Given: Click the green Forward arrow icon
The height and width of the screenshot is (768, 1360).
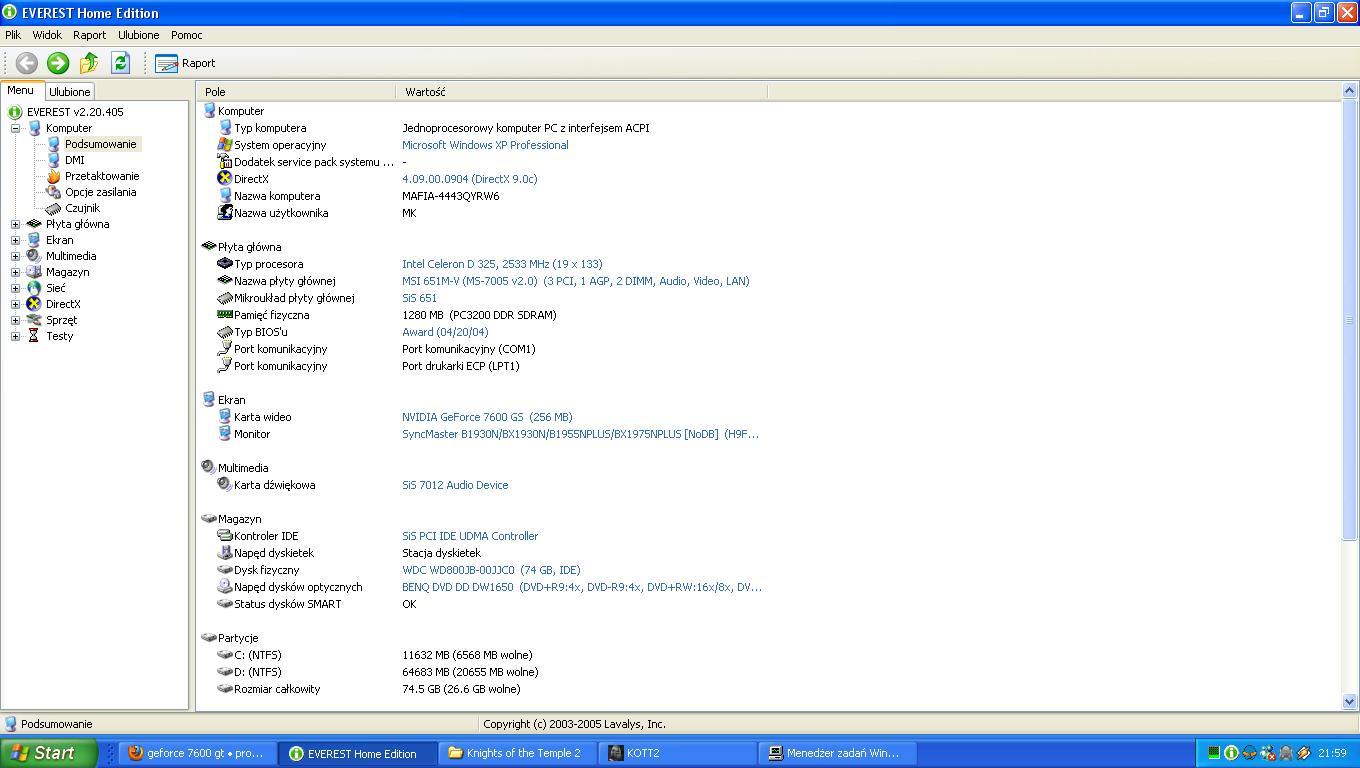Looking at the screenshot, I should coord(58,63).
